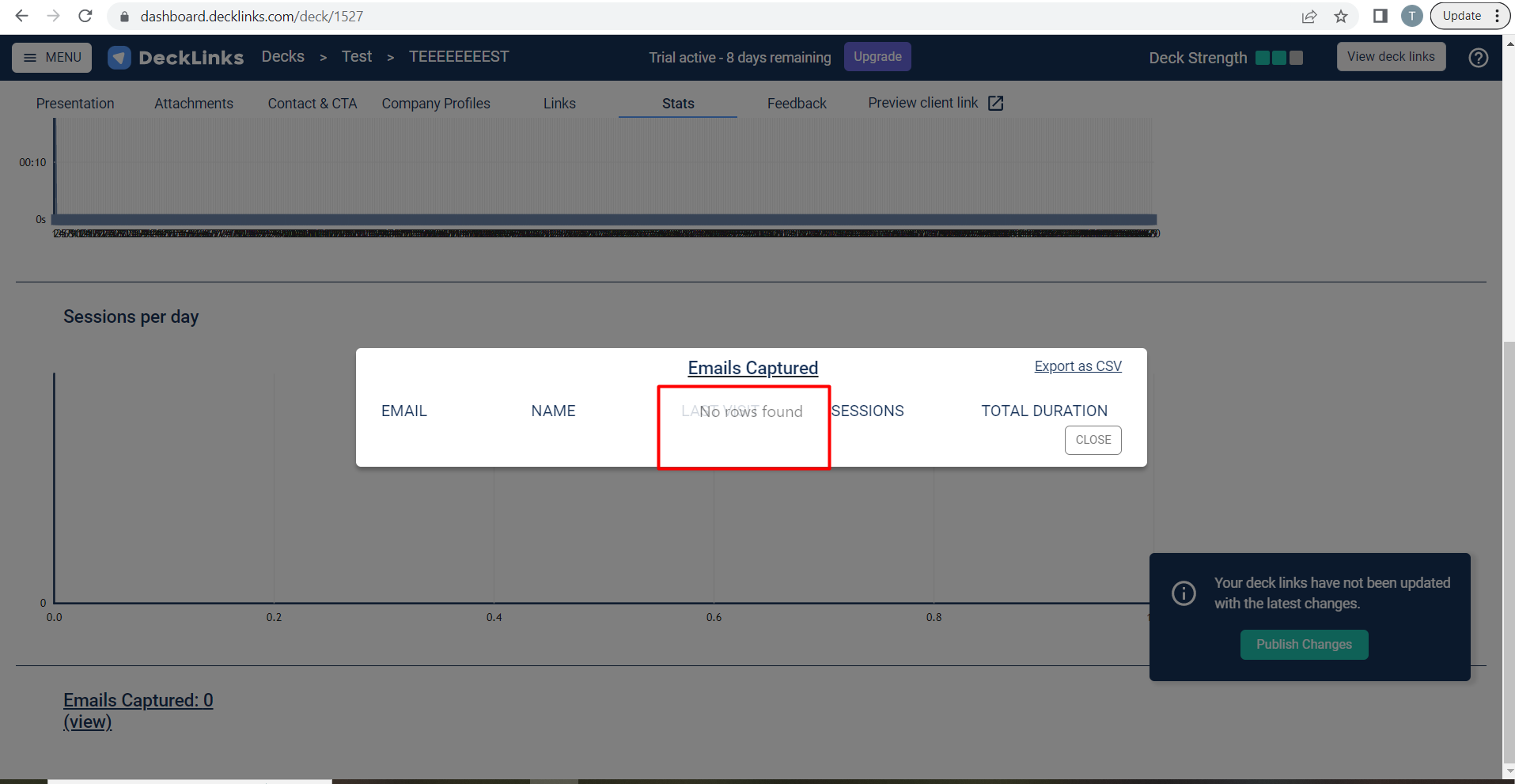1515x784 pixels.
Task: Click the TOTAL DURATION column header
Action: click(1044, 411)
